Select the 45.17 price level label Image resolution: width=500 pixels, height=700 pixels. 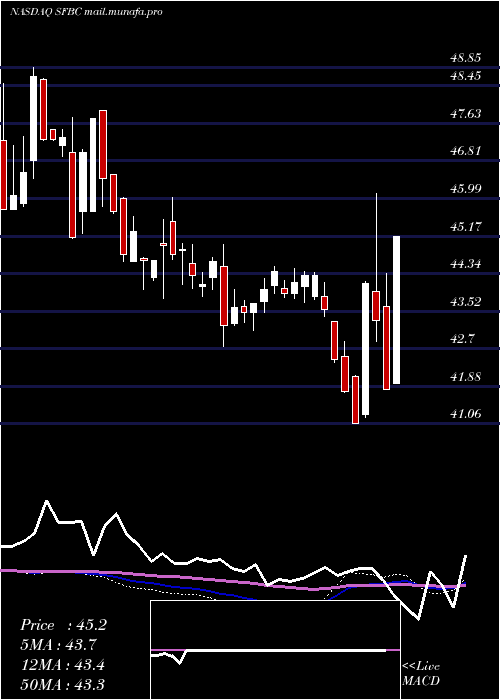[466, 226]
